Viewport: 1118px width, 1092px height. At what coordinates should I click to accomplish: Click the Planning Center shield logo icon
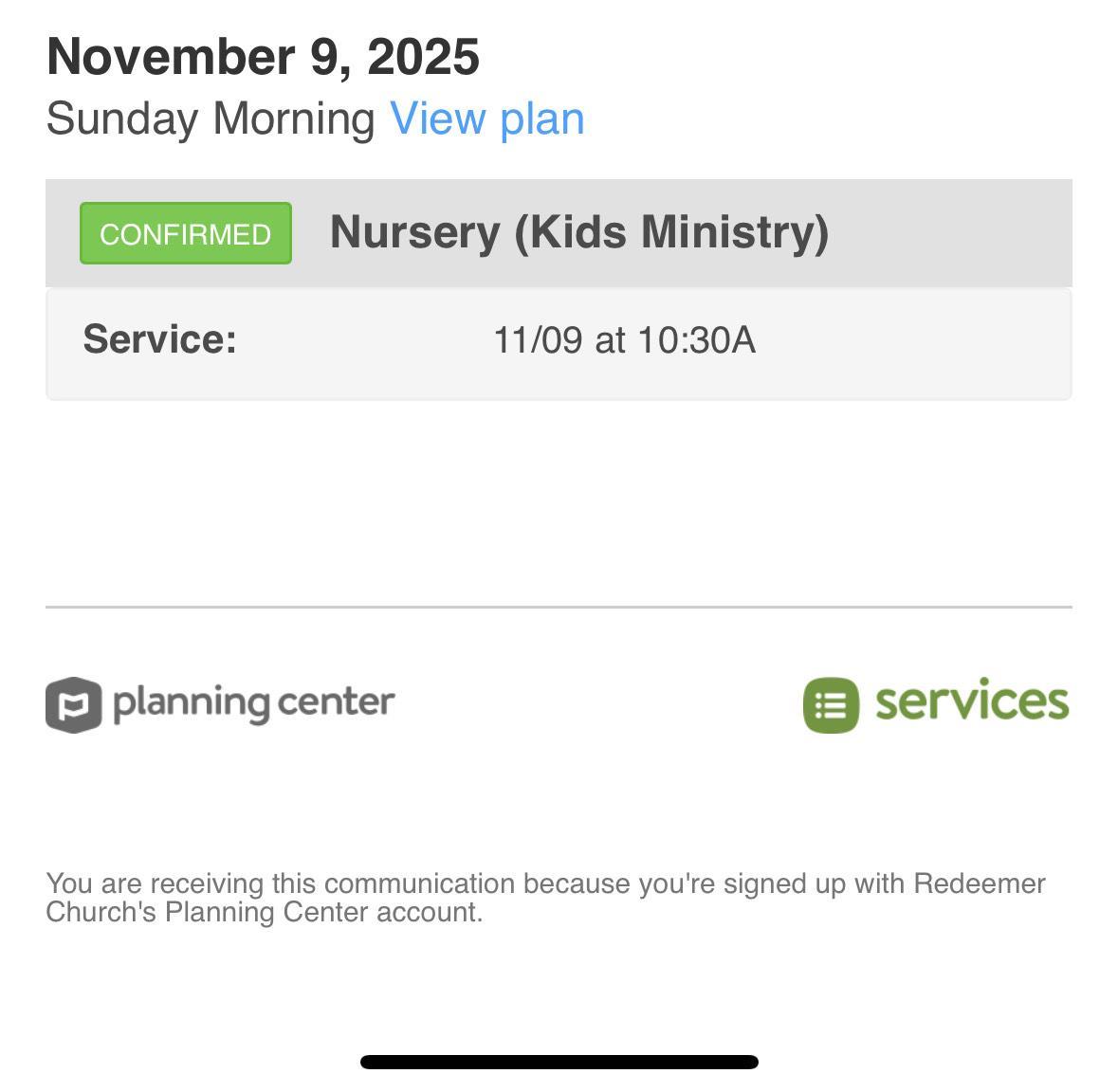click(73, 704)
